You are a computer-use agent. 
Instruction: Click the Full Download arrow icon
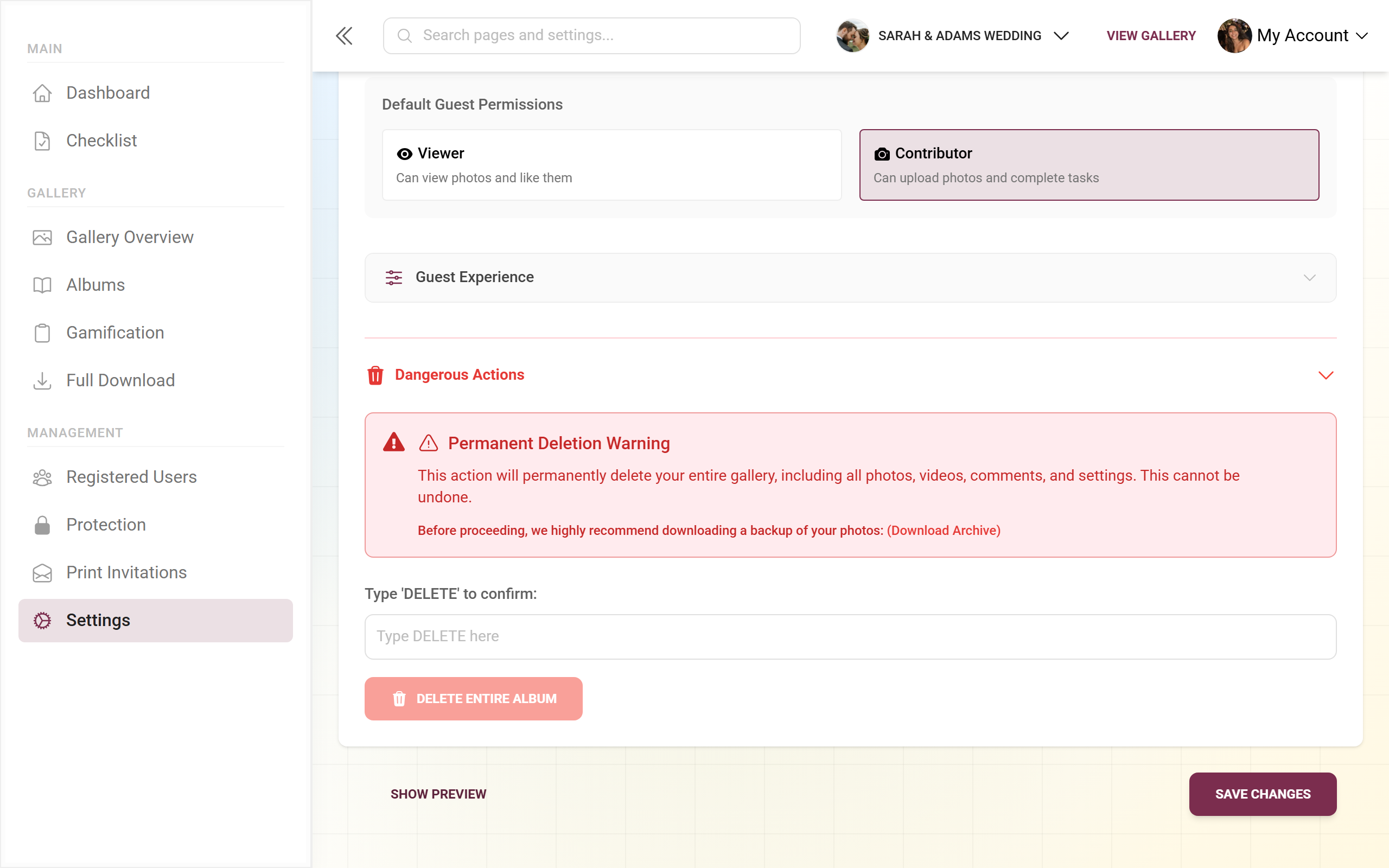tap(42, 380)
